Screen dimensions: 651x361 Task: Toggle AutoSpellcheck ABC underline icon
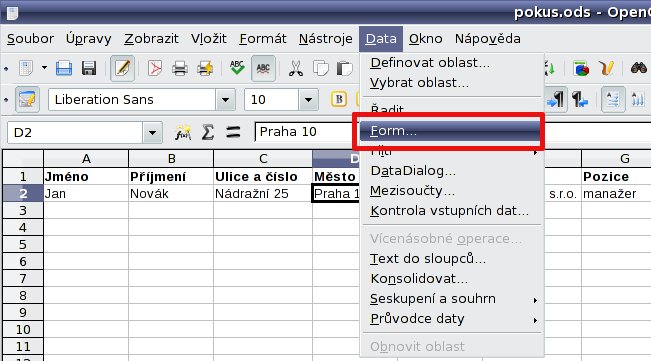tap(263, 68)
